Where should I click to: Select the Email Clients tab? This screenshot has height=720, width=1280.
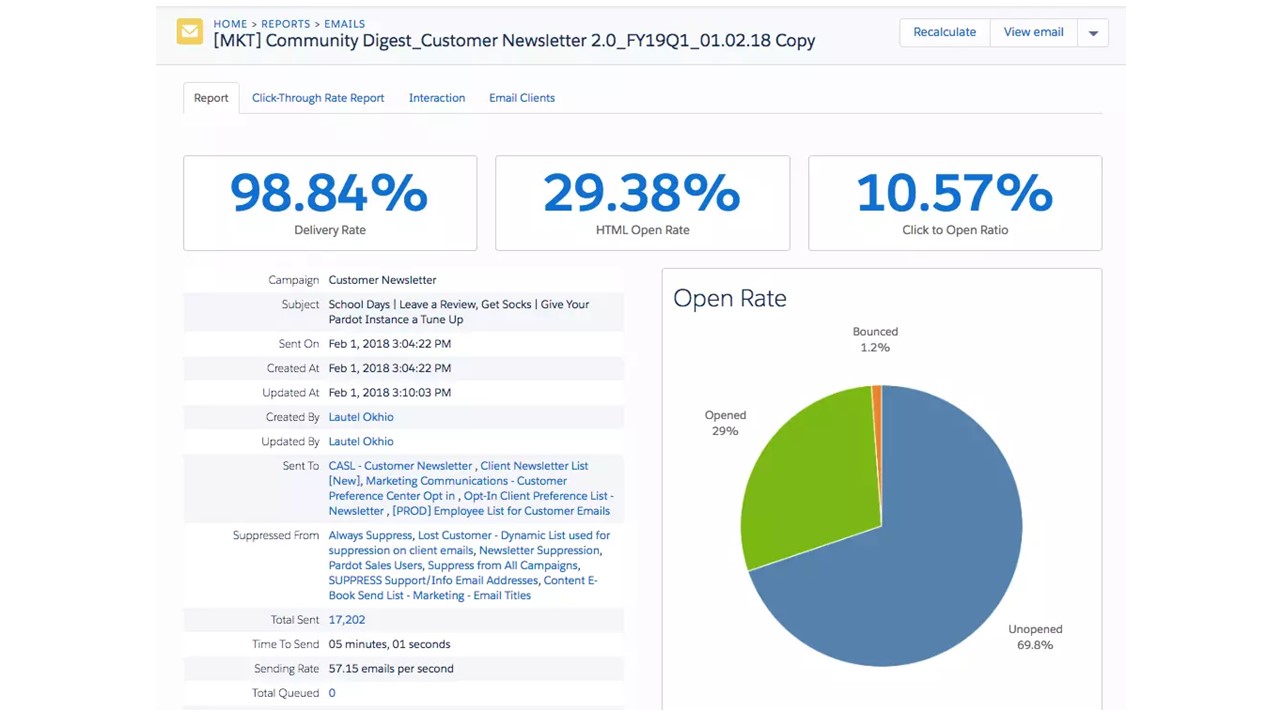tap(521, 97)
